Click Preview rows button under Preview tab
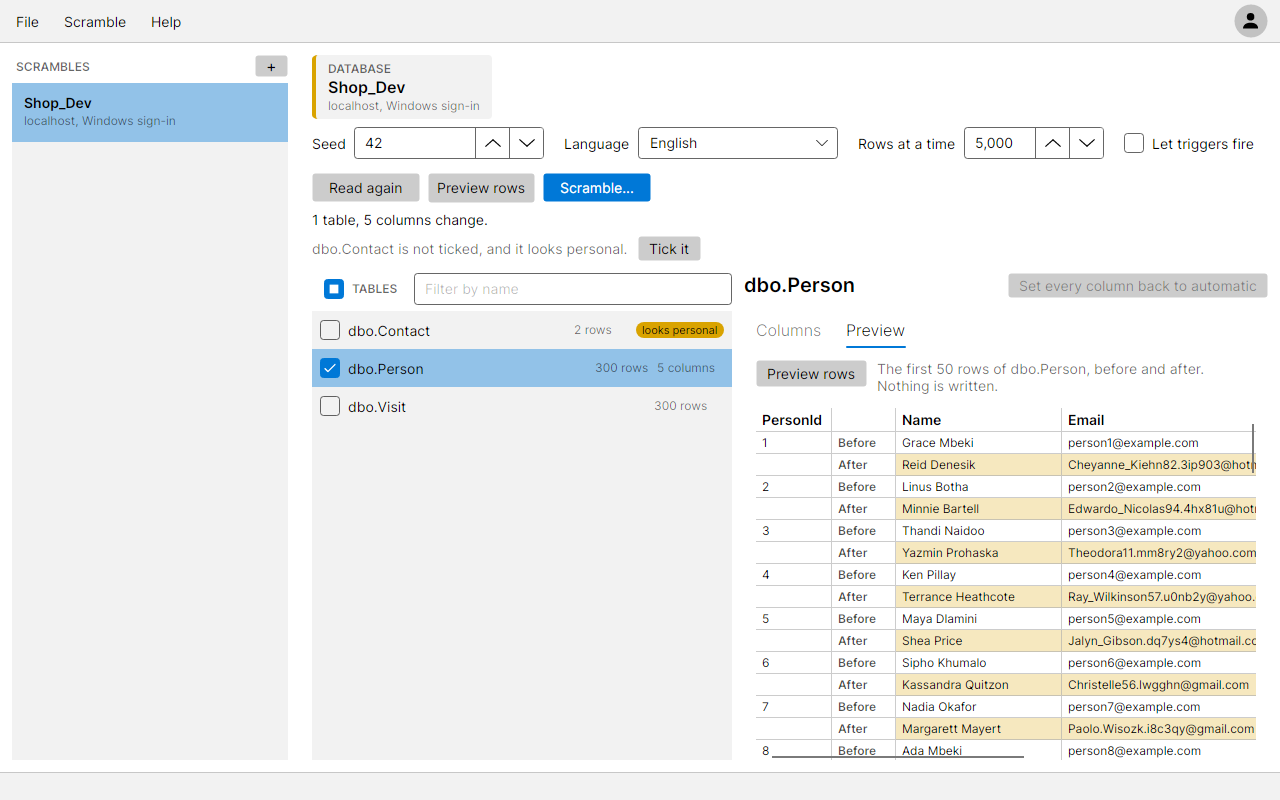This screenshot has height=800, width=1280. [811, 374]
